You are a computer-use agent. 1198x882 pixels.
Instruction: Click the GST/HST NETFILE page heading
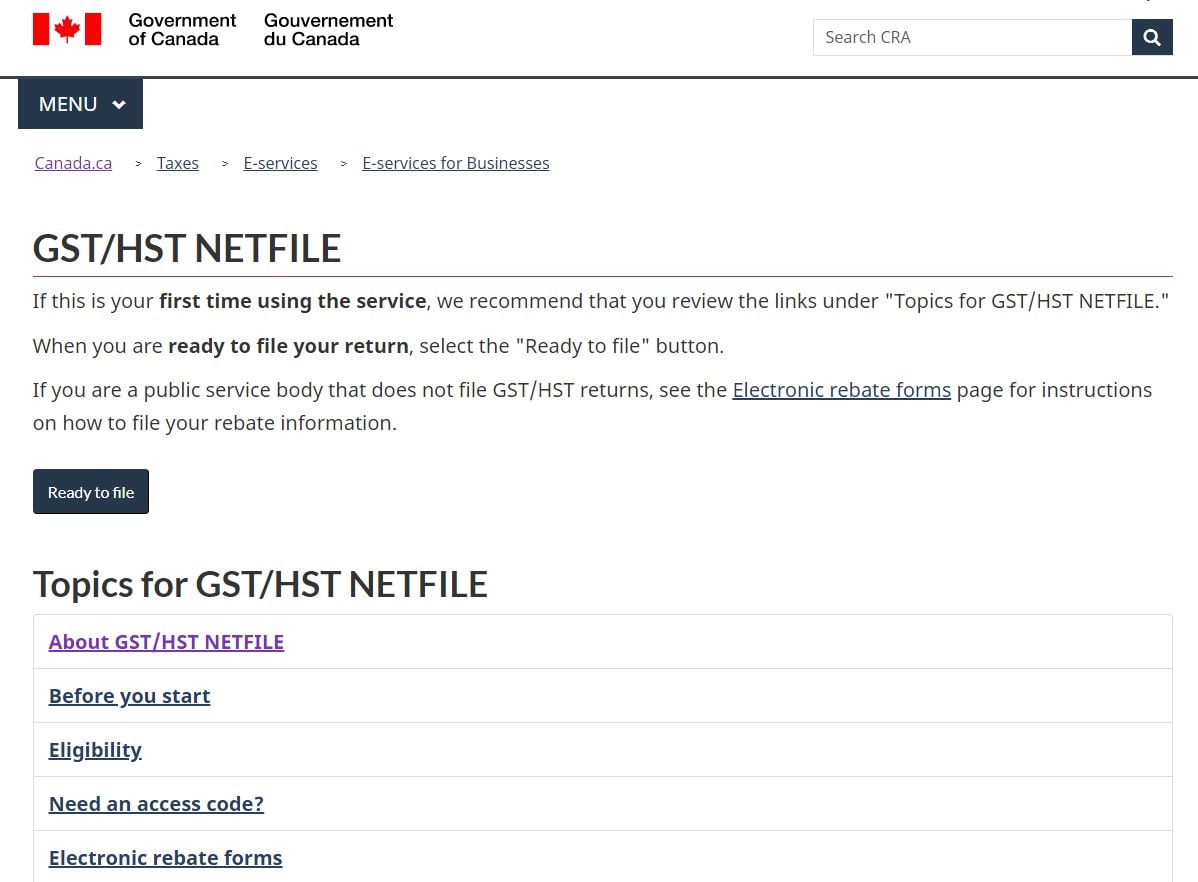coord(187,248)
